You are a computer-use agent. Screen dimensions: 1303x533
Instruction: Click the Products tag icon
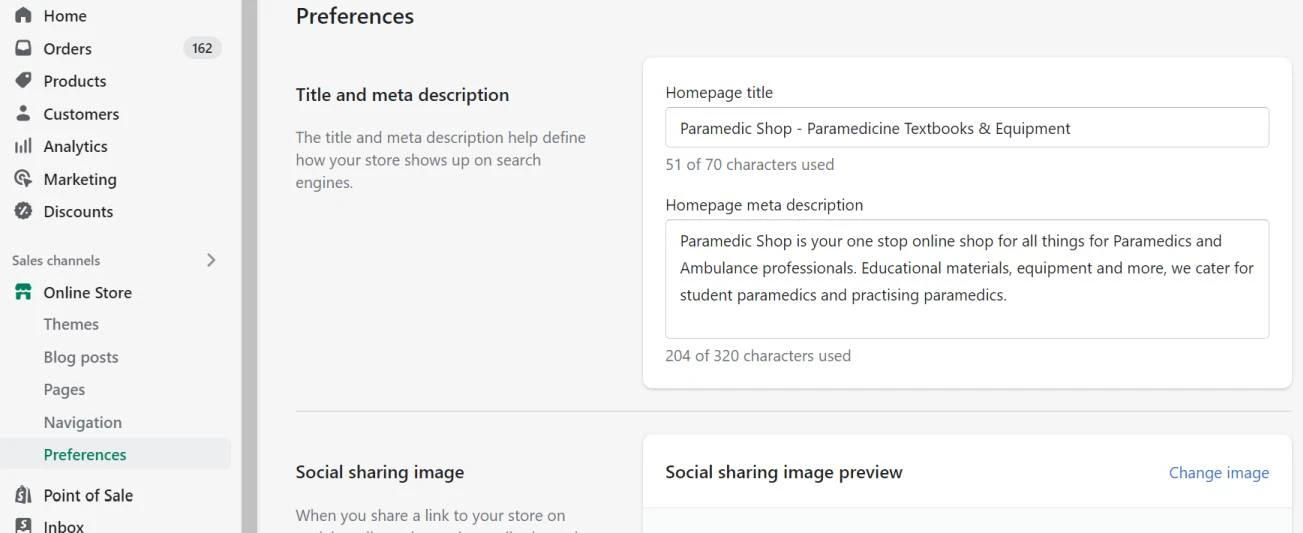(x=23, y=81)
